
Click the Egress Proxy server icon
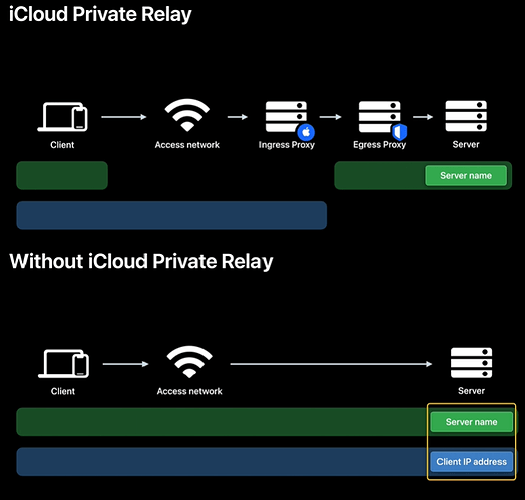tap(379, 117)
